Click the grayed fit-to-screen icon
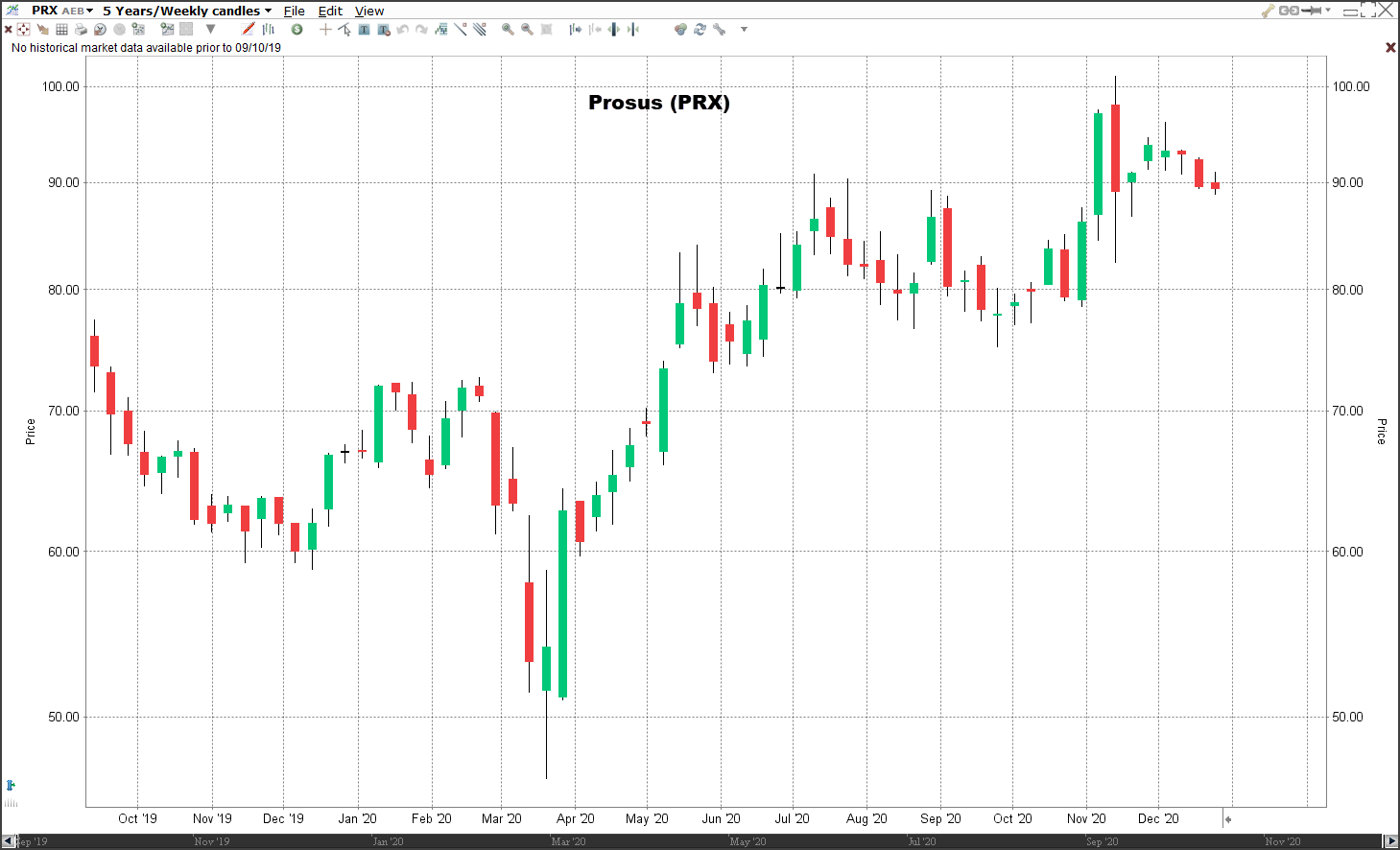 546,29
